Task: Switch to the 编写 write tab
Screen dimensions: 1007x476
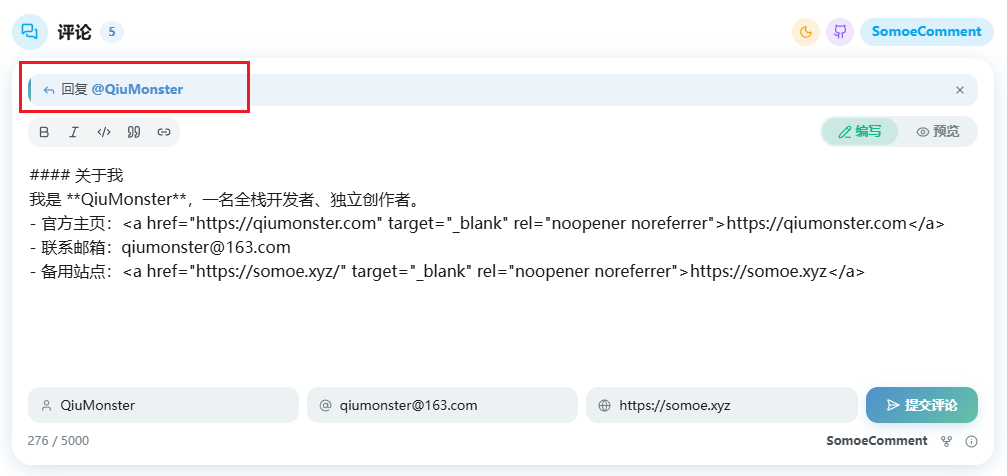Action: 860,132
